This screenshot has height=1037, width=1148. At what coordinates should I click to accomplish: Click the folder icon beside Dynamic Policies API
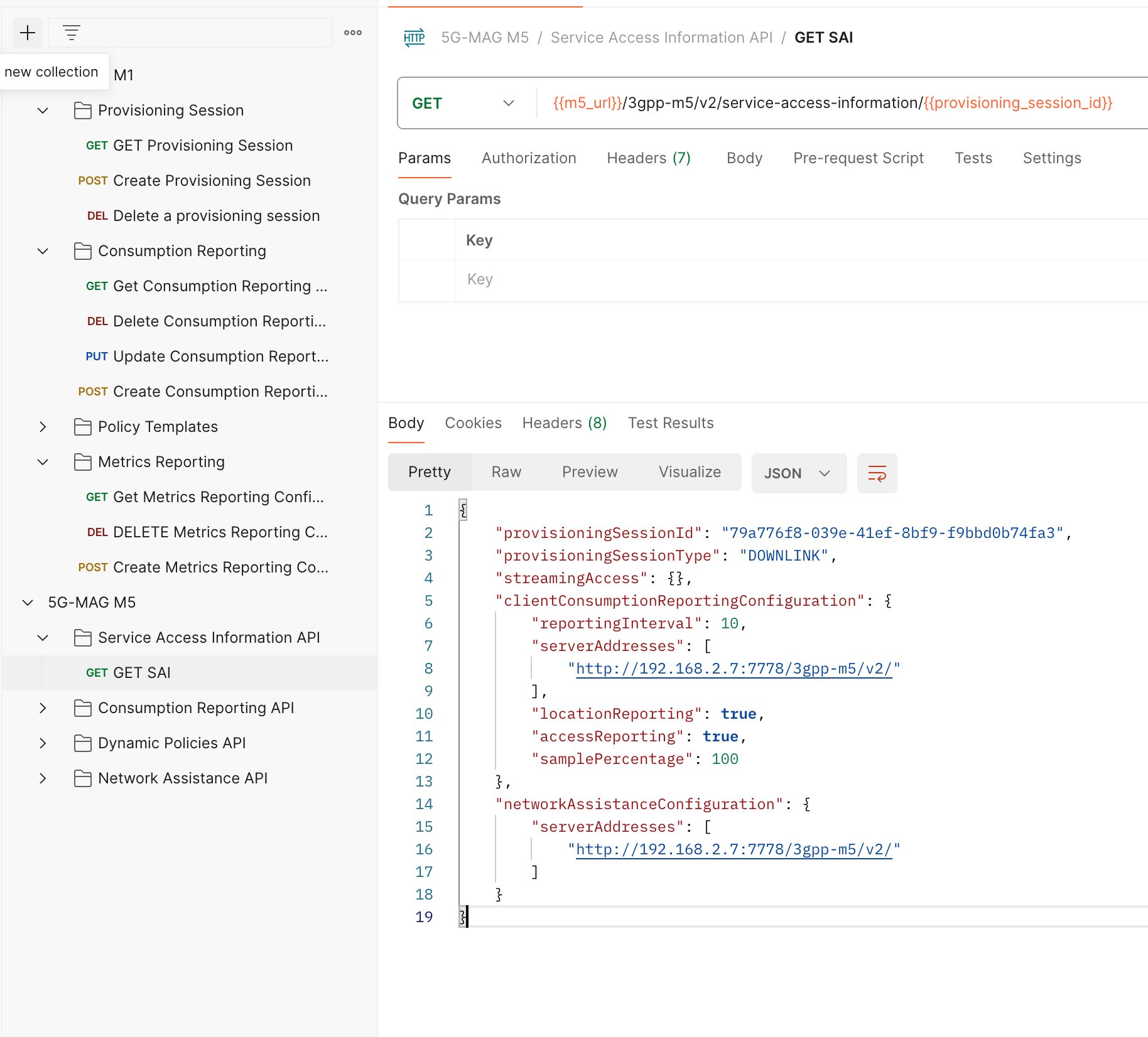pyautogui.click(x=82, y=743)
